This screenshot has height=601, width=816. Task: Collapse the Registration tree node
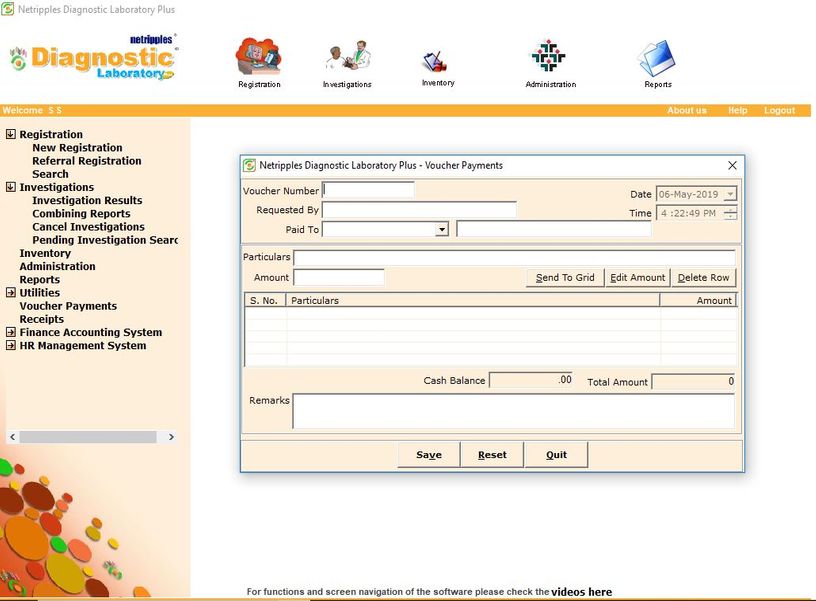pyautogui.click(x=11, y=134)
